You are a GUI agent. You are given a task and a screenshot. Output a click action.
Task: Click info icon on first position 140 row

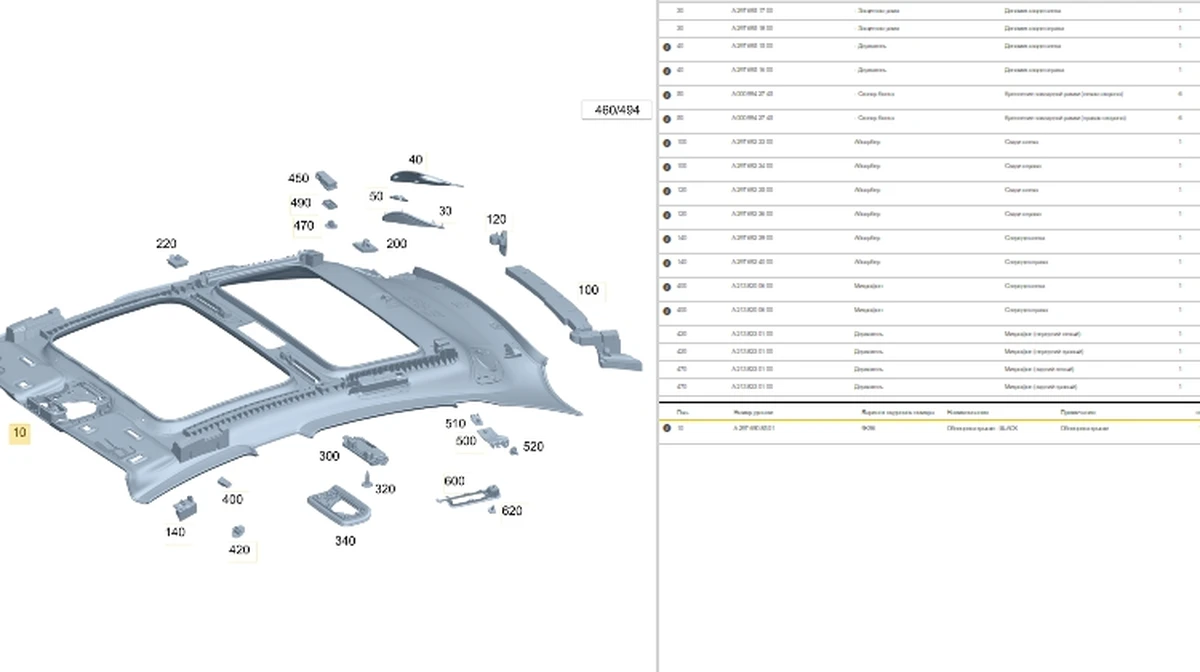click(x=667, y=238)
